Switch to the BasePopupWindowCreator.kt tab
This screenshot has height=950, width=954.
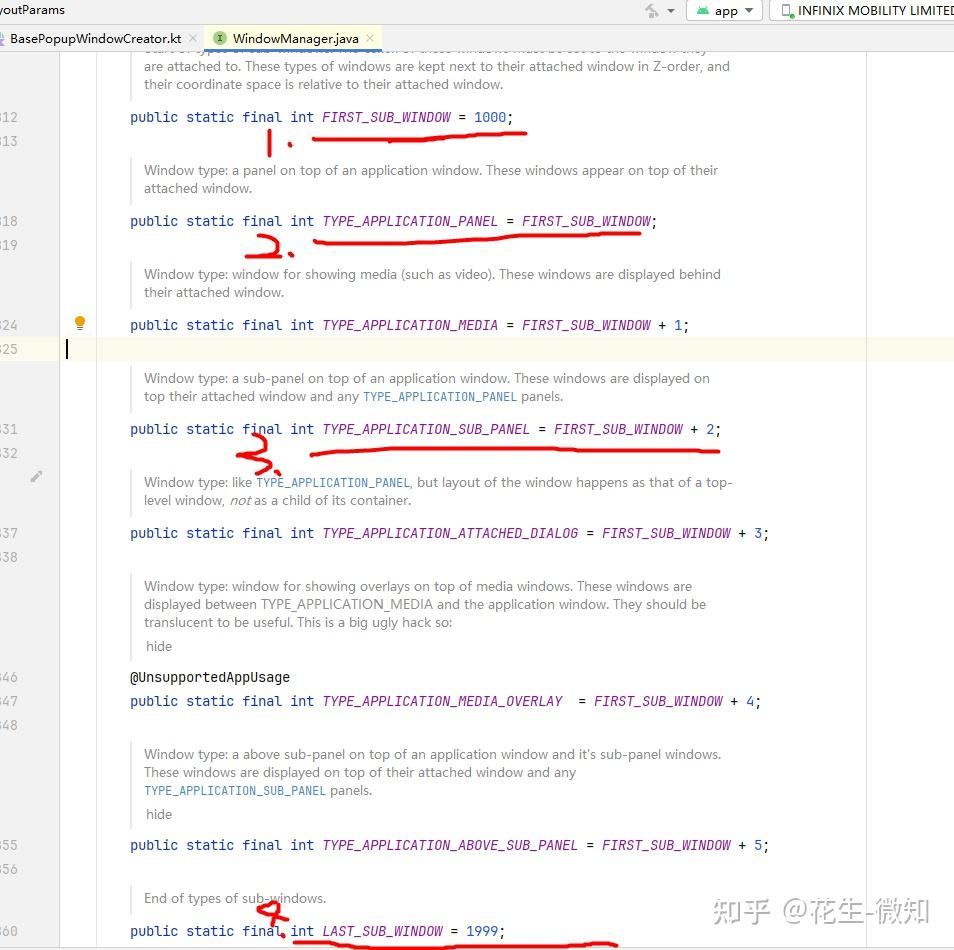(x=95, y=38)
